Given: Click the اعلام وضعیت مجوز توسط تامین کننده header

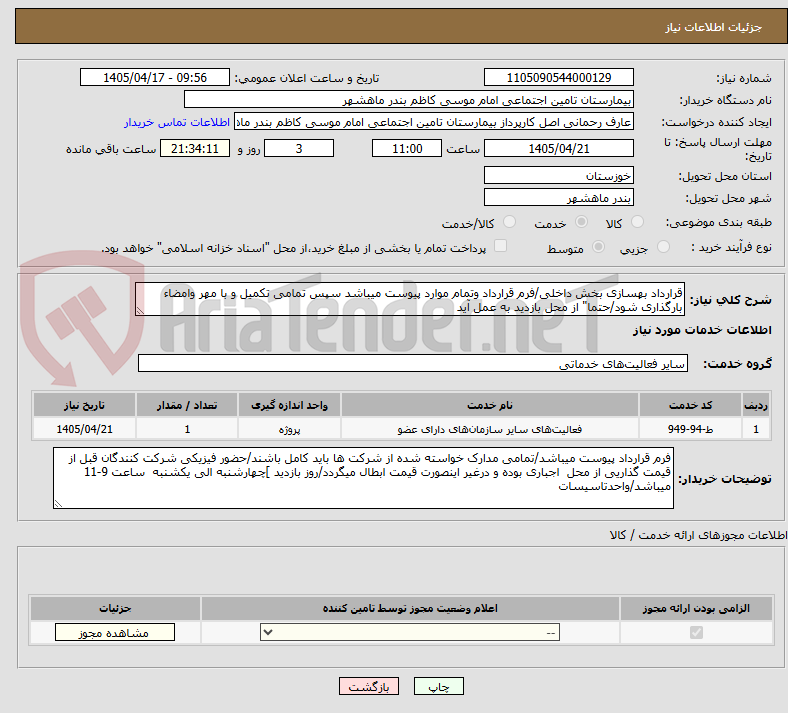Looking at the screenshot, I should click(410, 608).
